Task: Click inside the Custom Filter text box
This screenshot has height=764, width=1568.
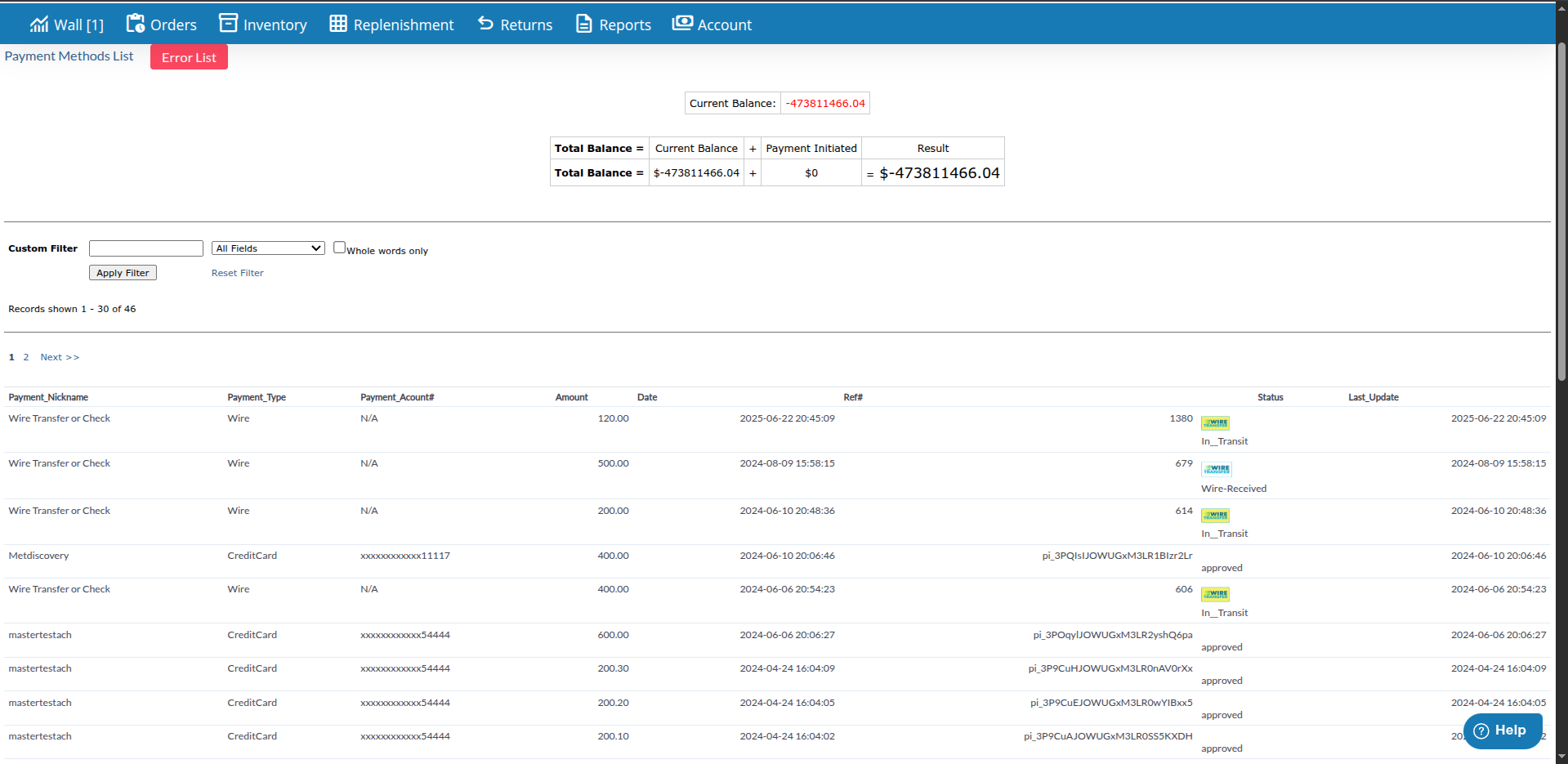Action: pyautogui.click(x=145, y=248)
